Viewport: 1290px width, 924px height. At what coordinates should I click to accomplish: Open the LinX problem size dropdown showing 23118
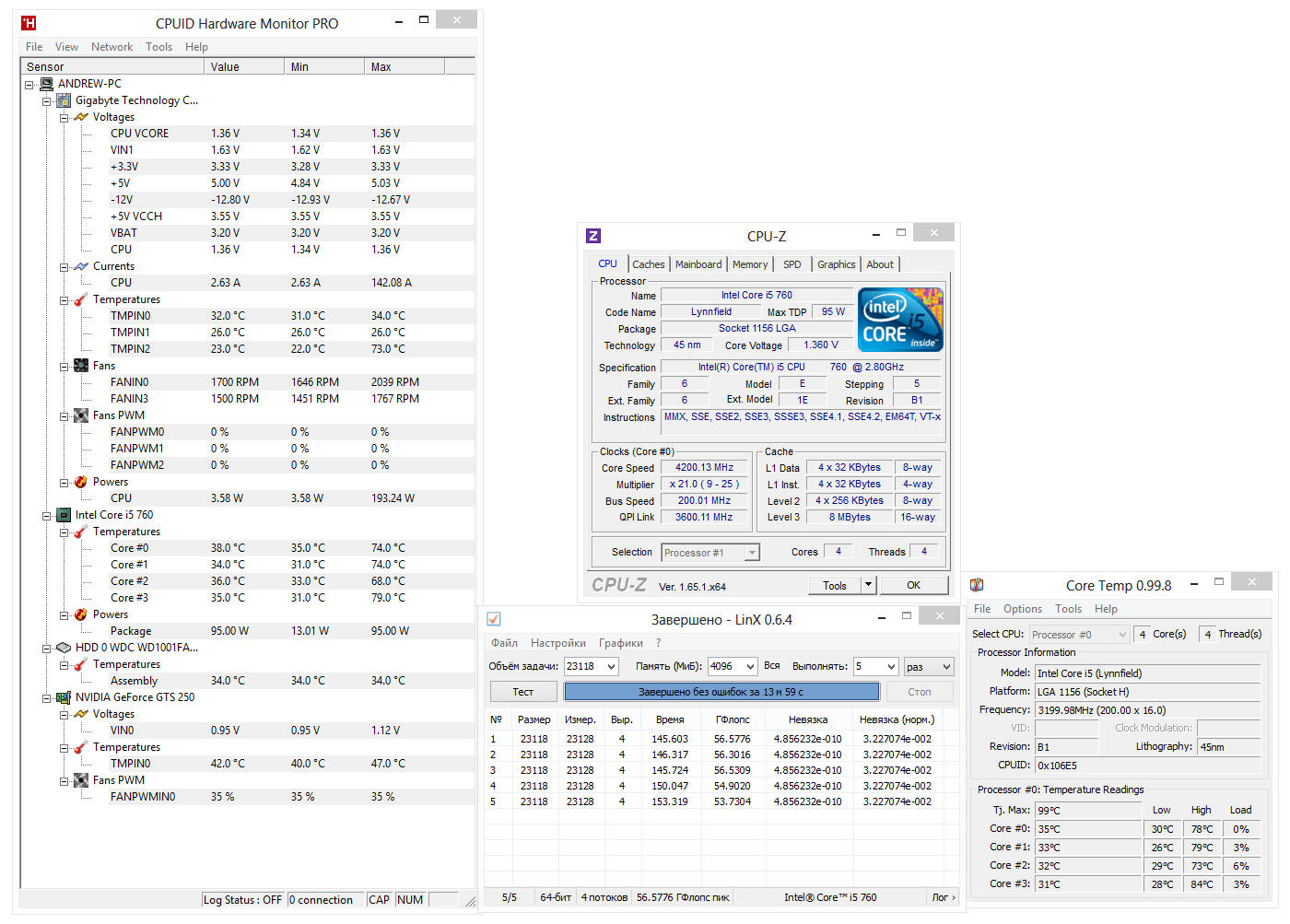(x=609, y=666)
